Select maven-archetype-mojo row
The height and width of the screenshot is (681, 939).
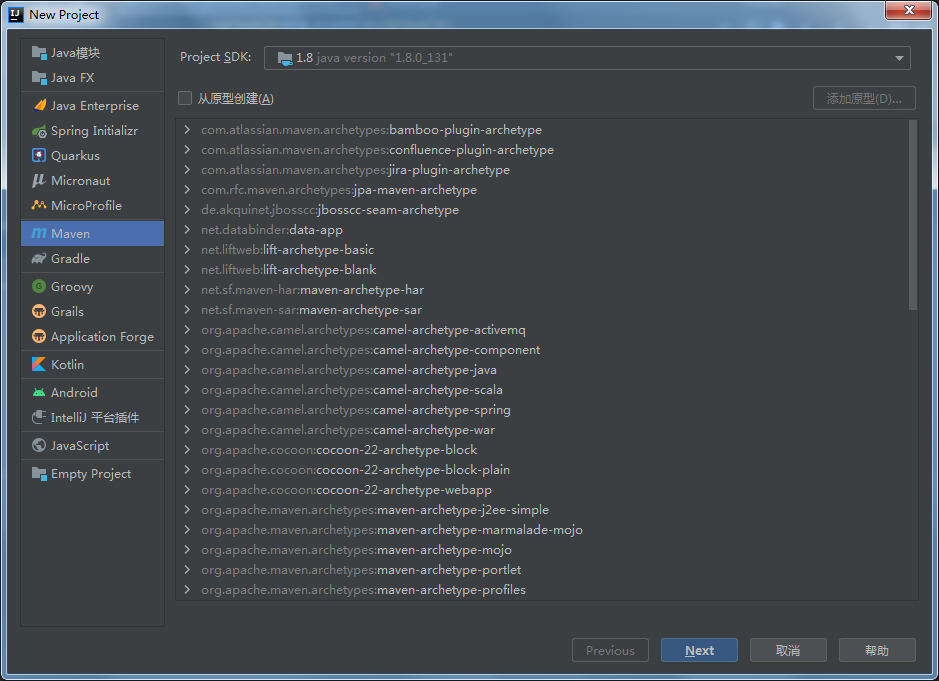tap(542, 550)
